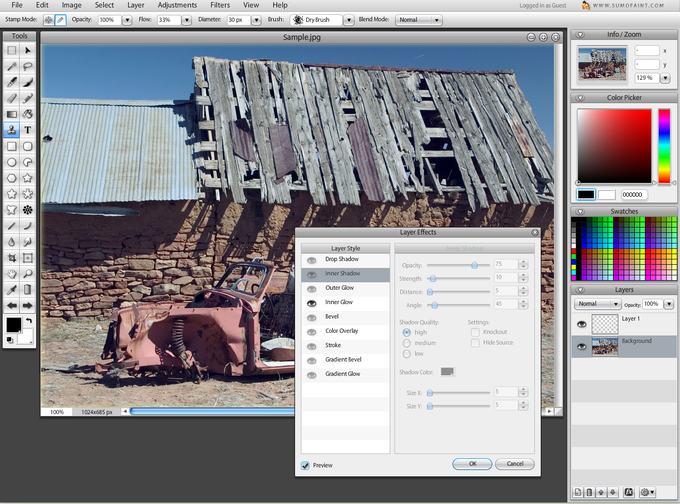This screenshot has width=680, height=504.
Task: Select the Clone Stamp tool
Action: point(12,130)
